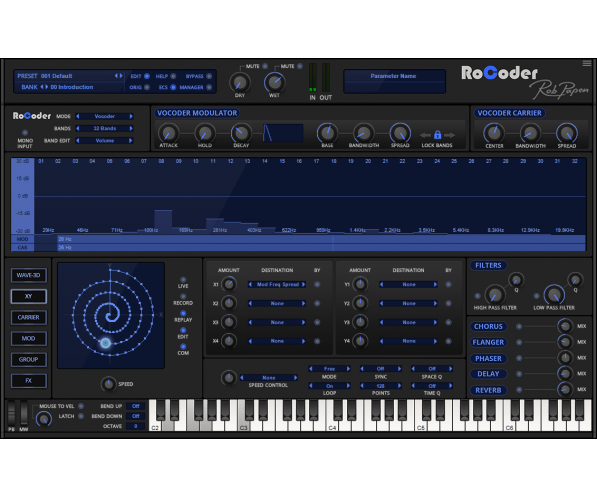The height and width of the screenshot is (497, 597).
Task: Switch to the CARRIER page
Action: (29, 317)
